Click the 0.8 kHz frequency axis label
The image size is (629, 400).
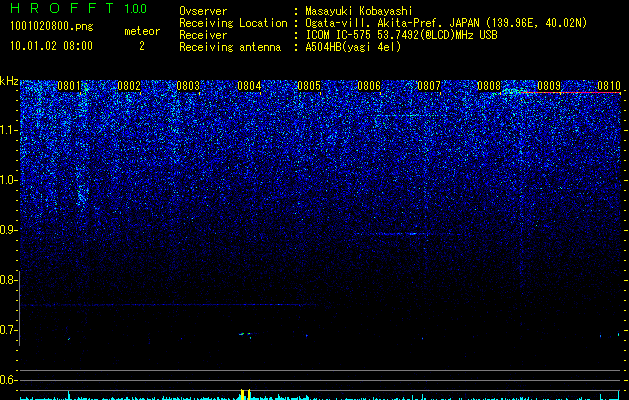point(7,280)
